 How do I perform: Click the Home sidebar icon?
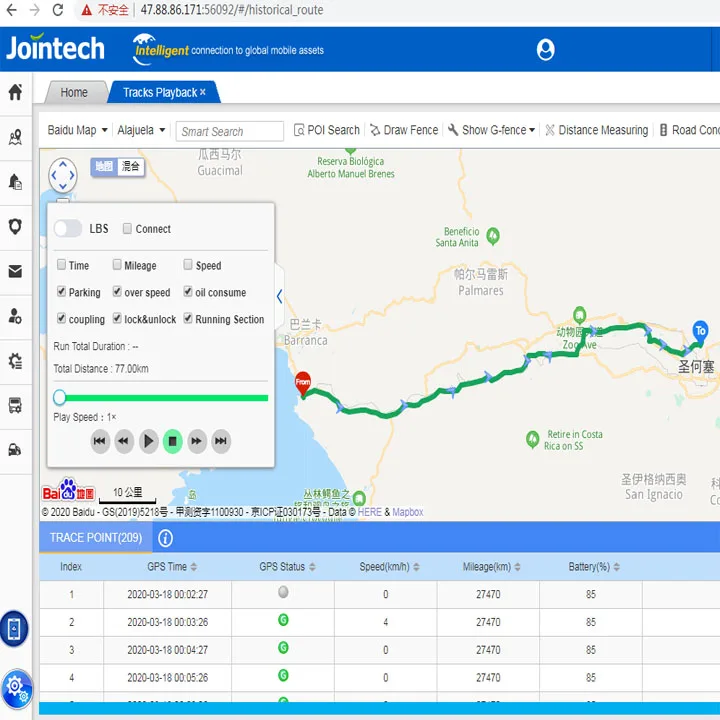coord(15,92)
